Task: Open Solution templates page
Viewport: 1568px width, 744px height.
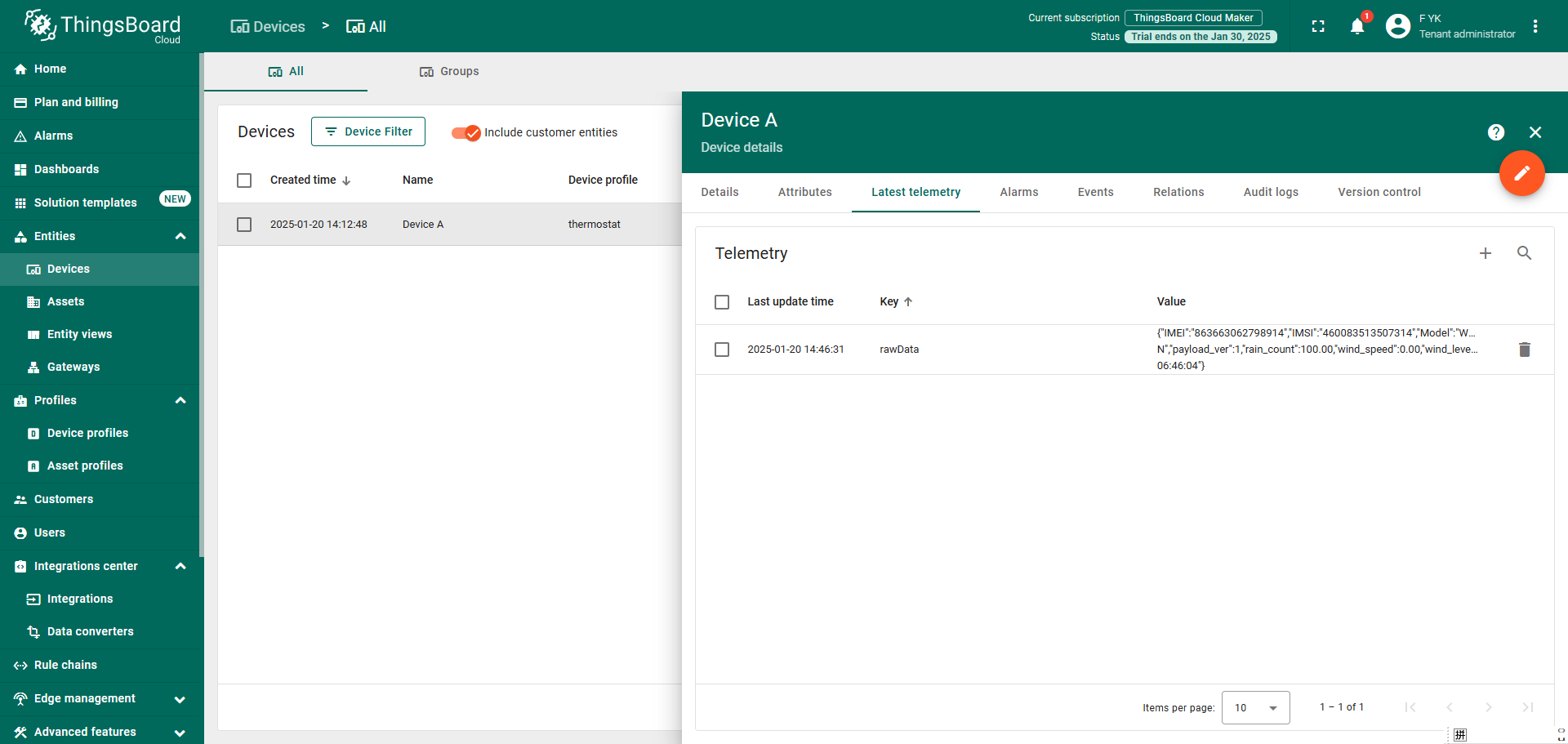Action: point(100,203)
